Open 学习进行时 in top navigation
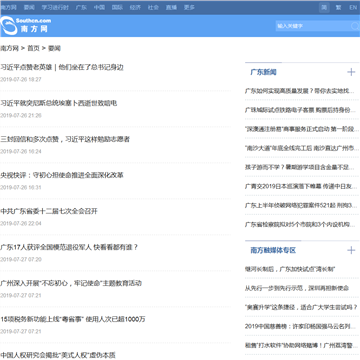This screenshot has width=360, height=360. pos(55,7)
